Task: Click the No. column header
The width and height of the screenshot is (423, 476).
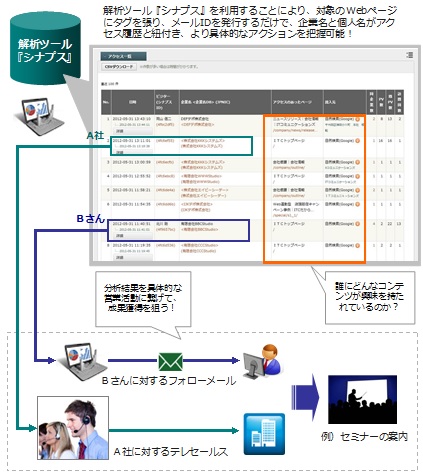Action: coord(106,102)
